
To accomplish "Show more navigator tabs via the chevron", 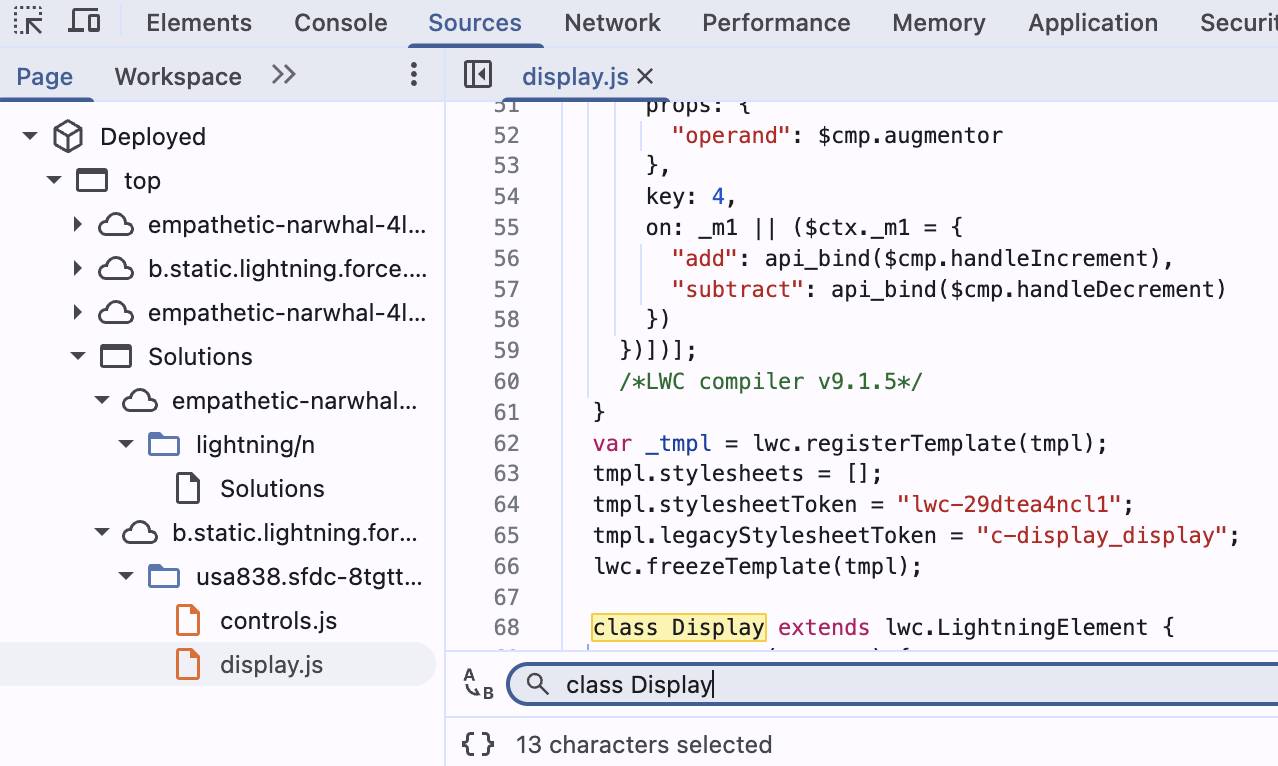I will coord(284,75).
